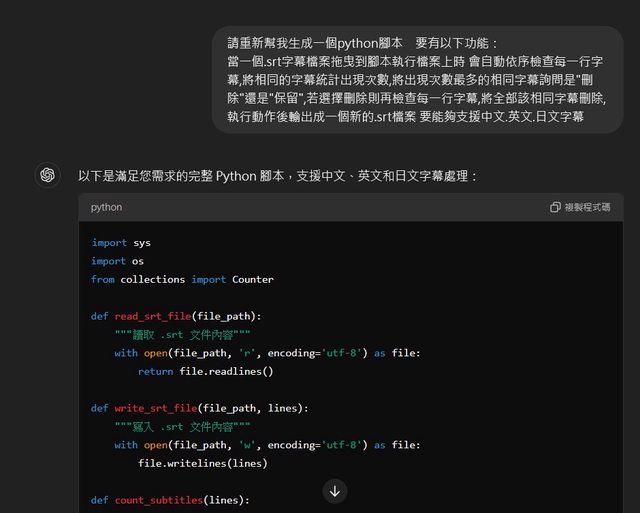The height and width of the screenshot is (513, 640).
Task: Click the first line of the user prompt
Action: (362, 43)
